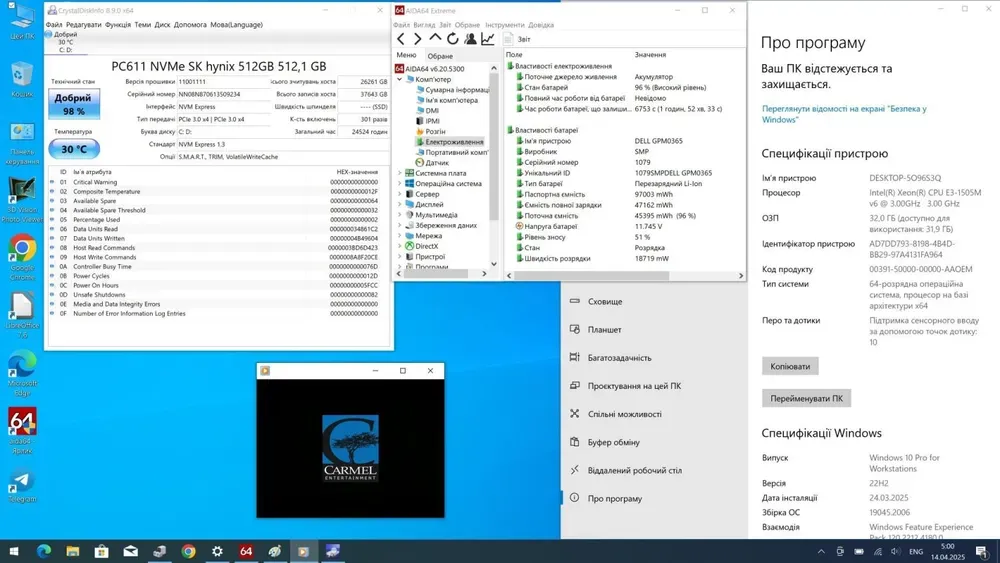Open the AIDA64 user/report wizard icon
Viewport: 1000px width, 563px height.
470,39
